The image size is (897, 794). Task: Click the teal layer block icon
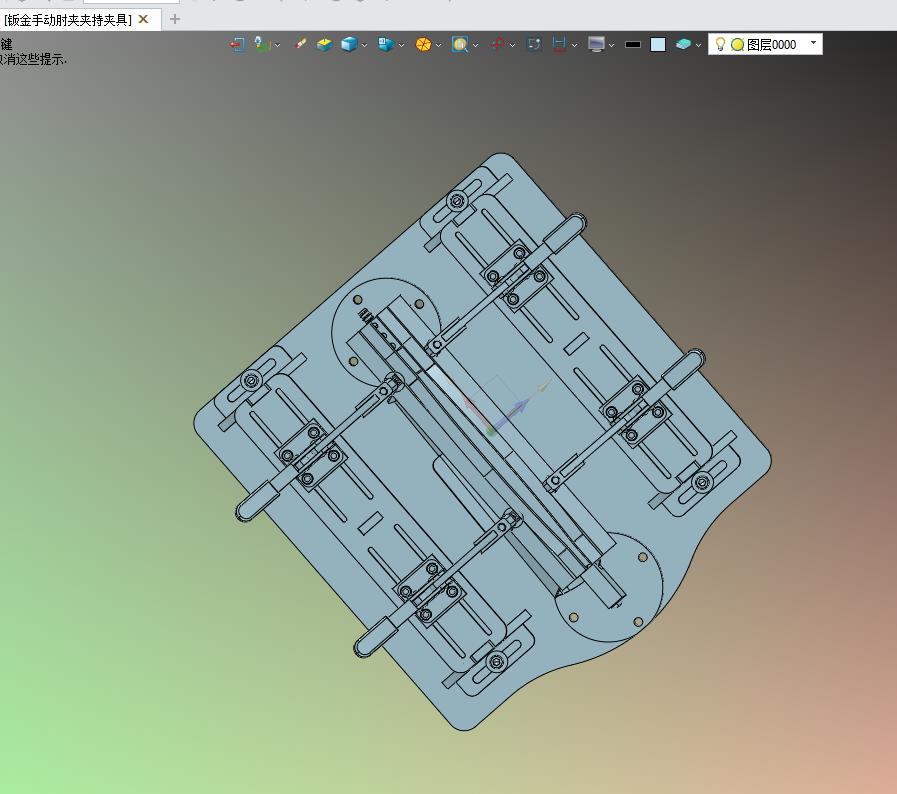coord(683,44)
